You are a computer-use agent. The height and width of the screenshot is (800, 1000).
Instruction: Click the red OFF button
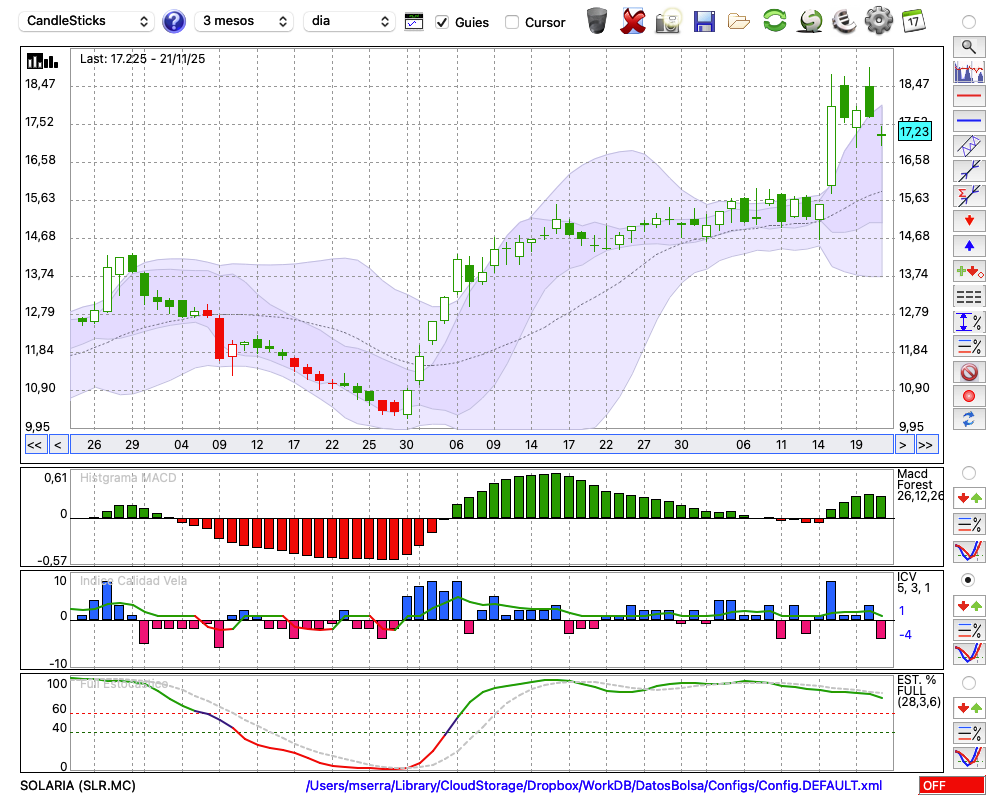(x=952, y=786)
